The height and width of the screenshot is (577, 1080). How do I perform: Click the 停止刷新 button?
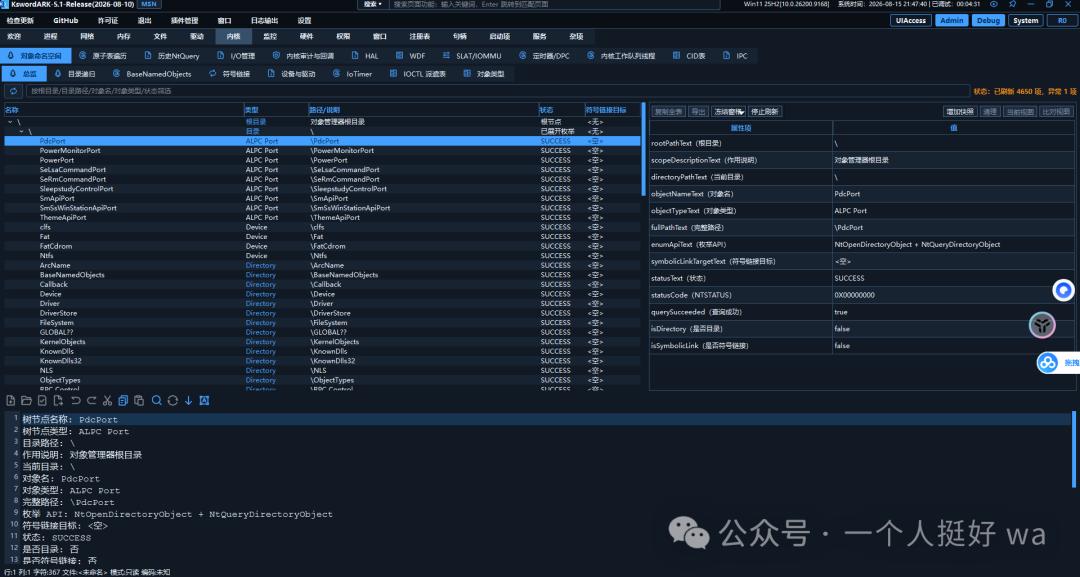click(x=765, y=112)
